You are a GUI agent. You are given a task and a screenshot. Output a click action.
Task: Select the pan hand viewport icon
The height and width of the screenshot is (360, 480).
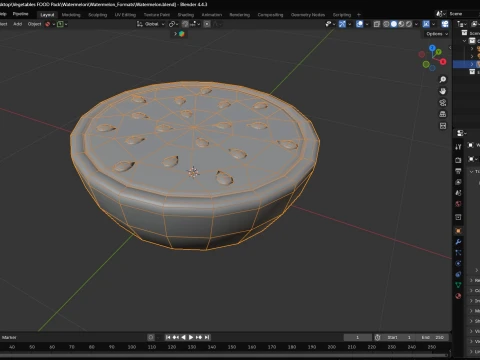(443, 91)
